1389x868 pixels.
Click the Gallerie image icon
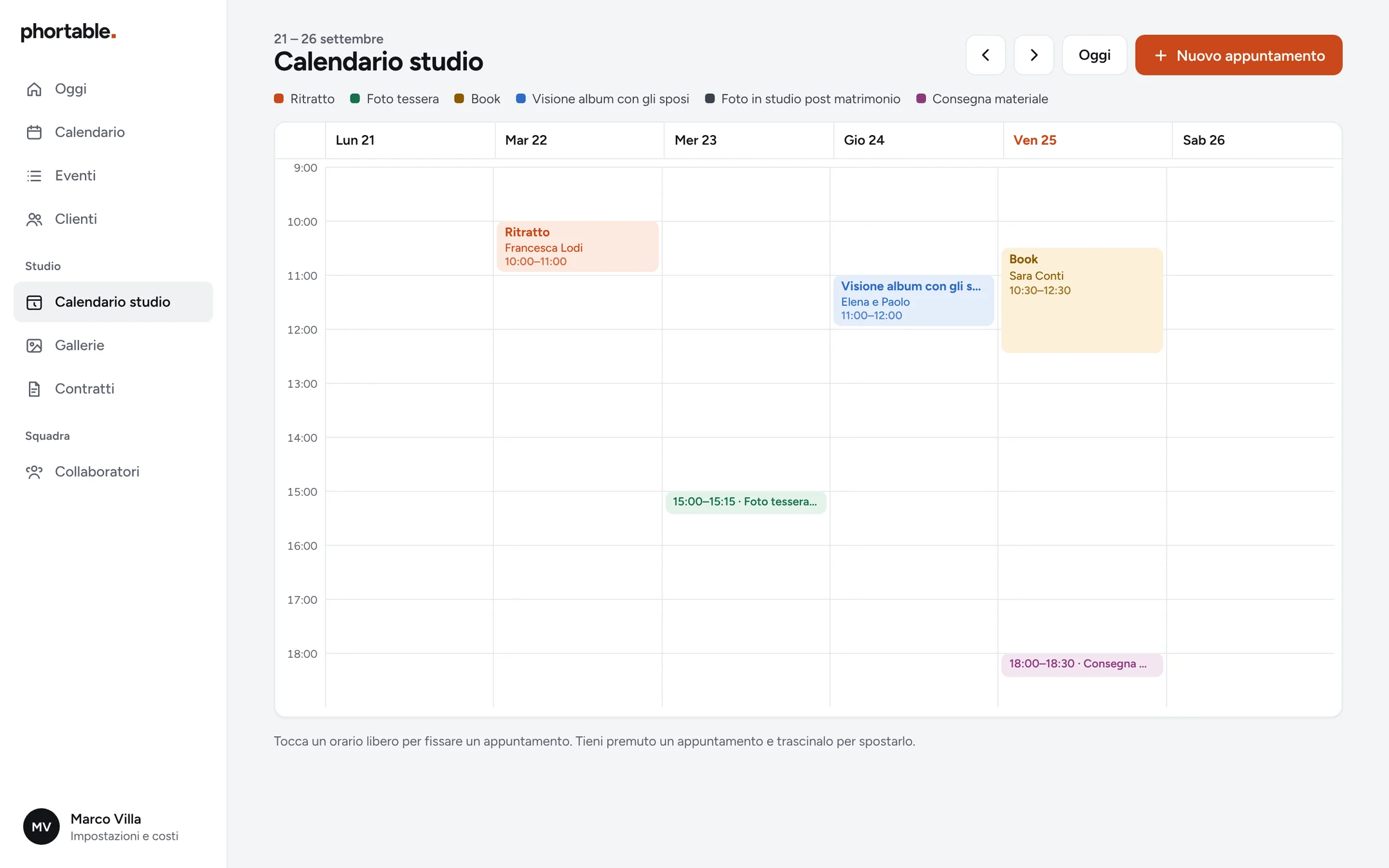coord(34,345)
